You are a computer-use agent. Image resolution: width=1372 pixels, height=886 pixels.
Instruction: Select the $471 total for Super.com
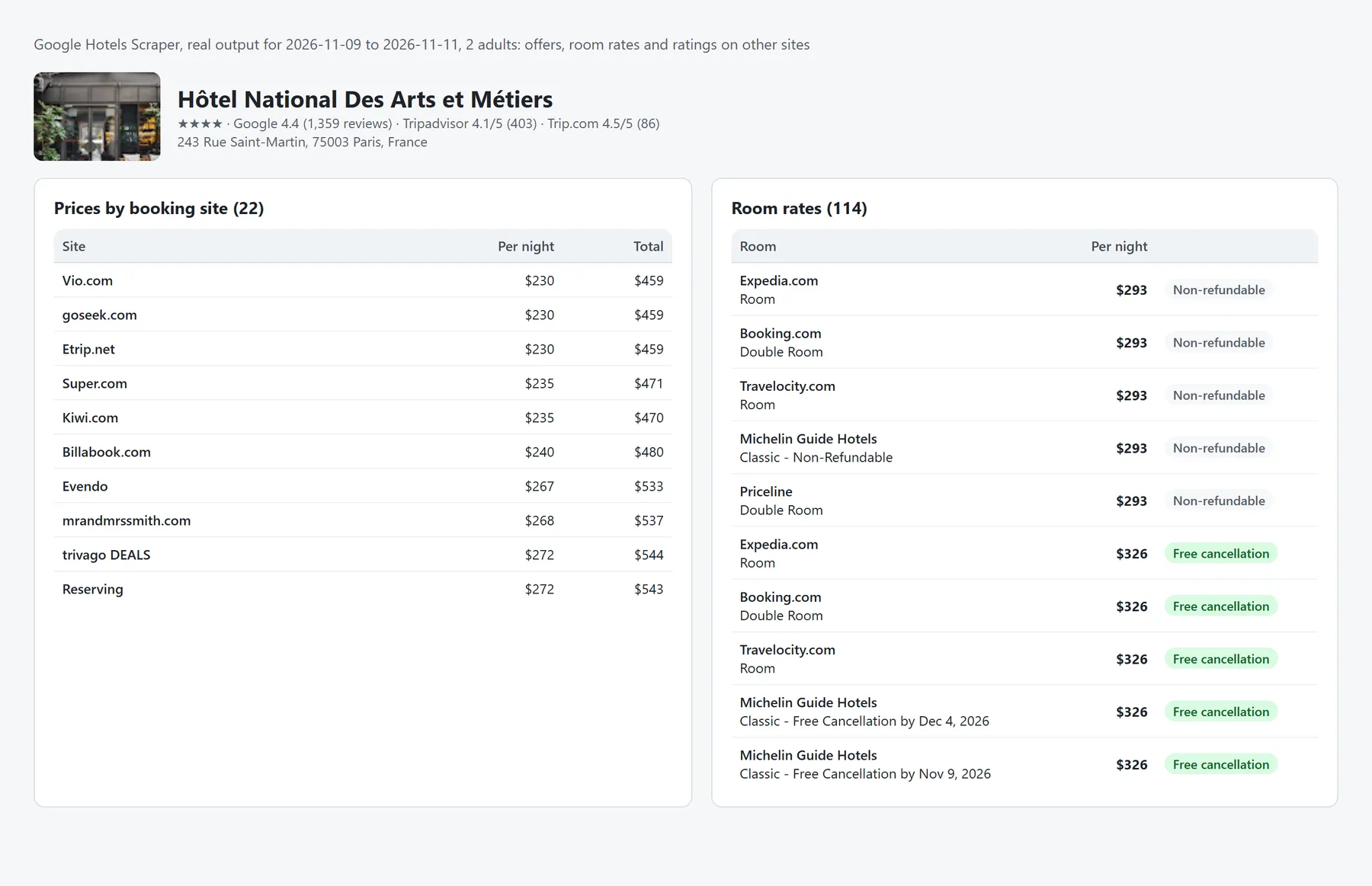click(x=649, y=383)
